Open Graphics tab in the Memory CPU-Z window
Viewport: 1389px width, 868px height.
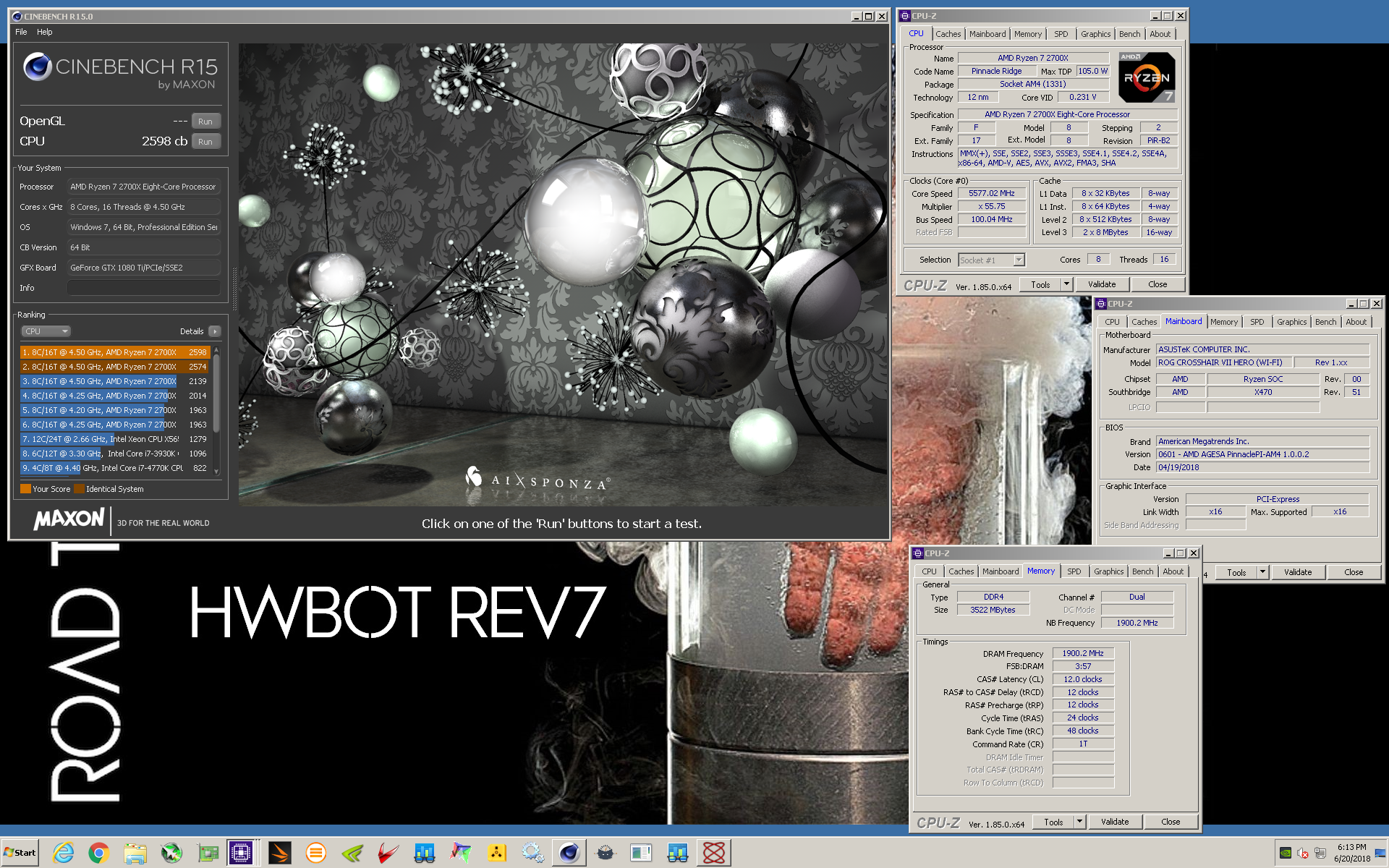pos(1108,571)
